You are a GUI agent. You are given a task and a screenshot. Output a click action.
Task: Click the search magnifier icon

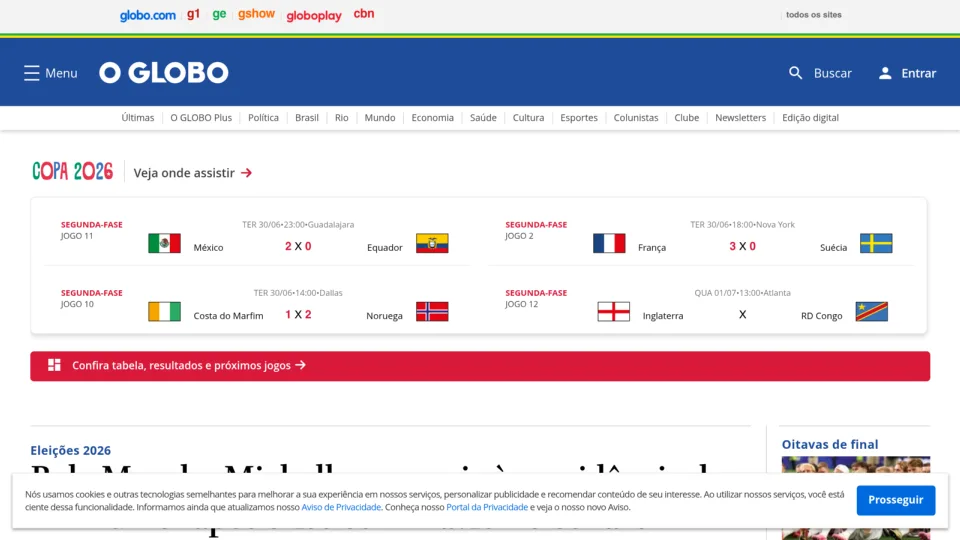(795, 73)
